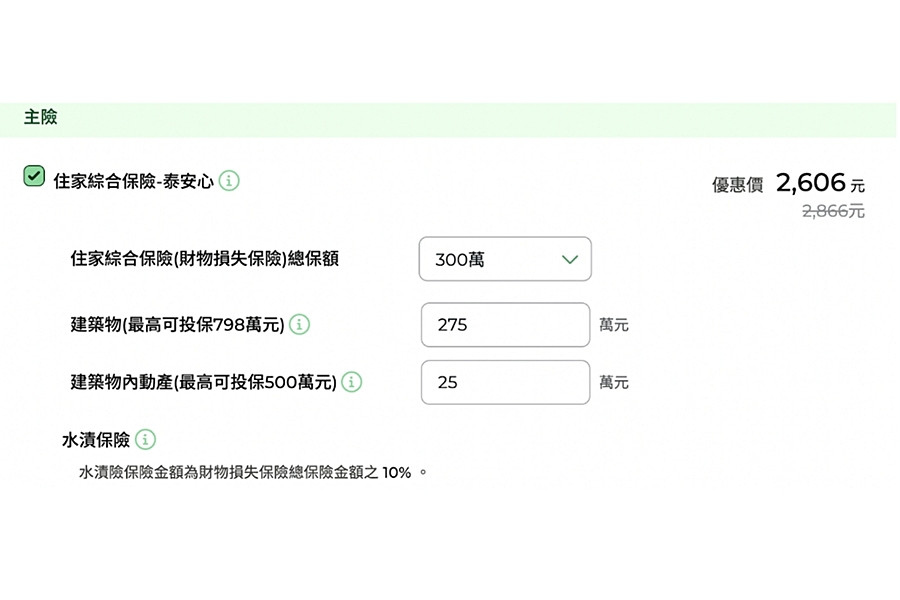Click the 建築物(最高可投保798萬元) label
Image resolution: width=900 pixels, height=600 pixels.
(x=177, y=325)
